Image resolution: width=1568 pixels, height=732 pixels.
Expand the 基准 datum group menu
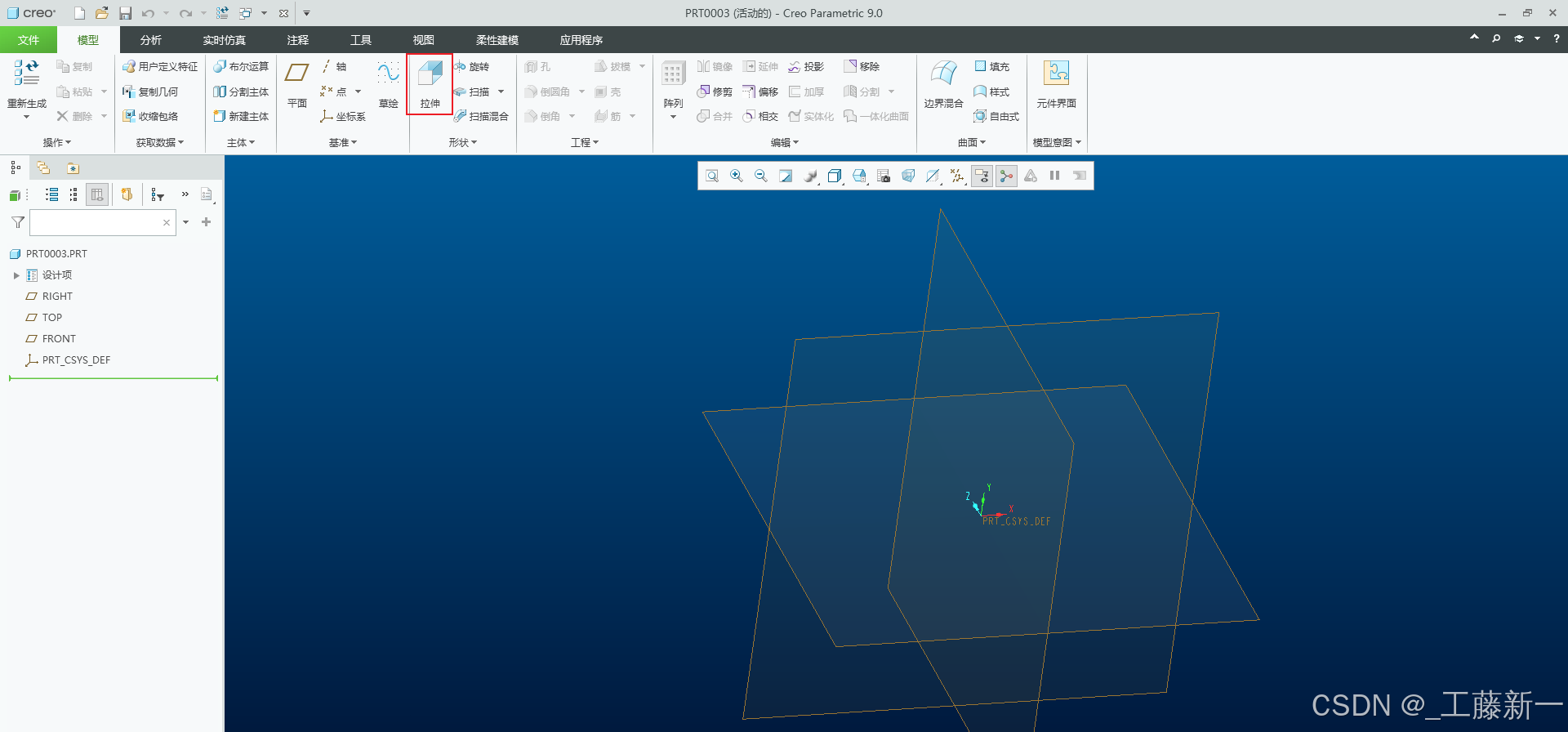tap(342, 142)
